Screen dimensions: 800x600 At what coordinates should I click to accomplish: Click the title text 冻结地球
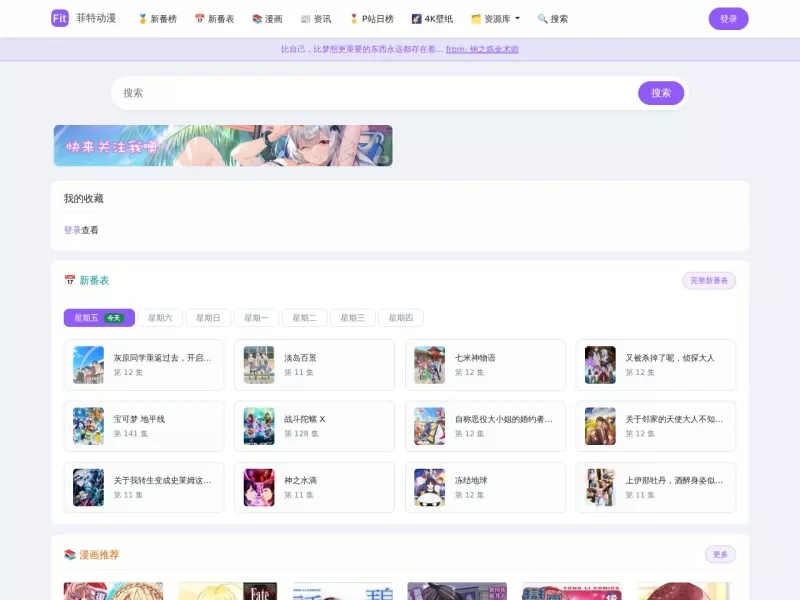(471, 480)
